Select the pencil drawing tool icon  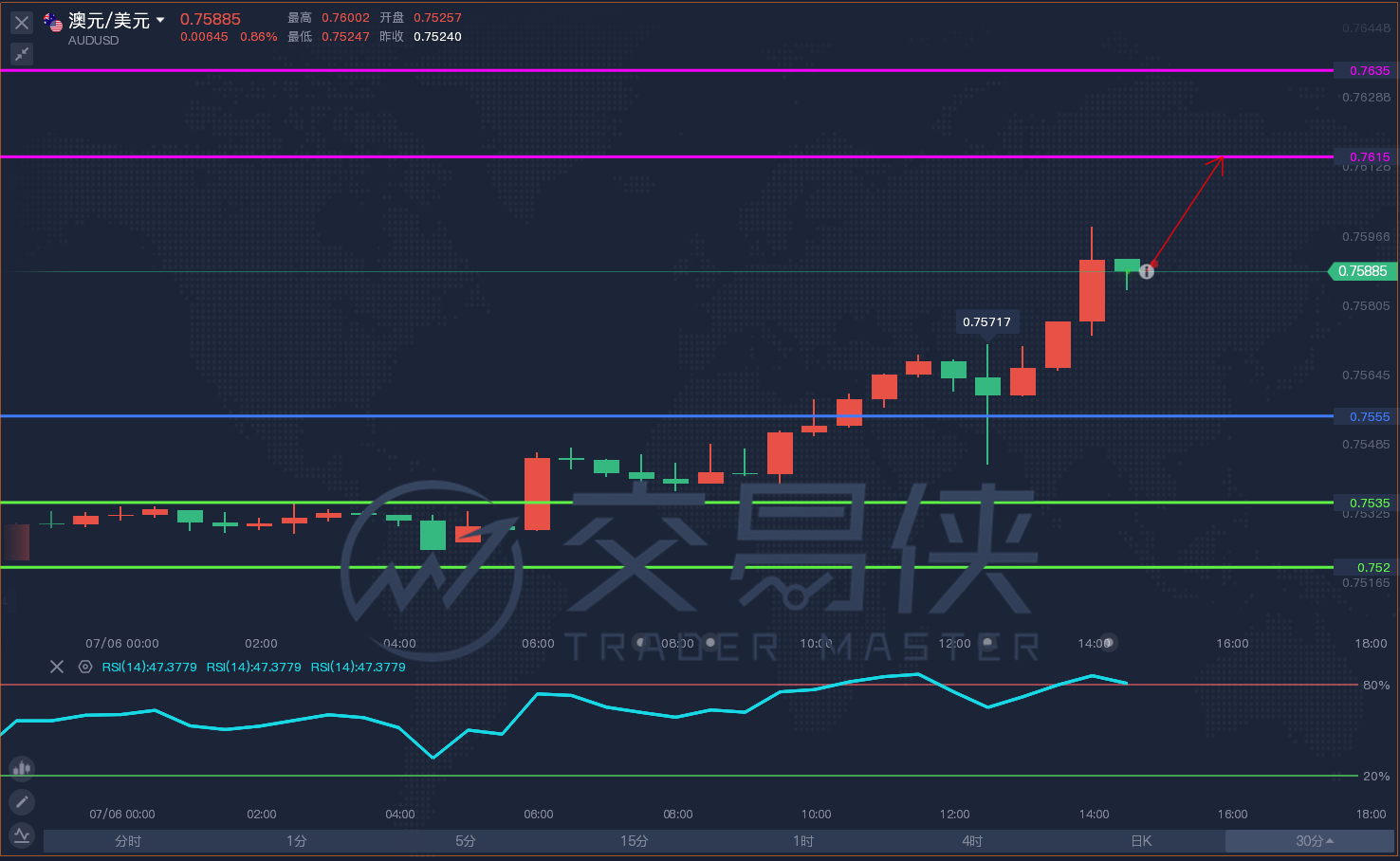click(22, 802)
